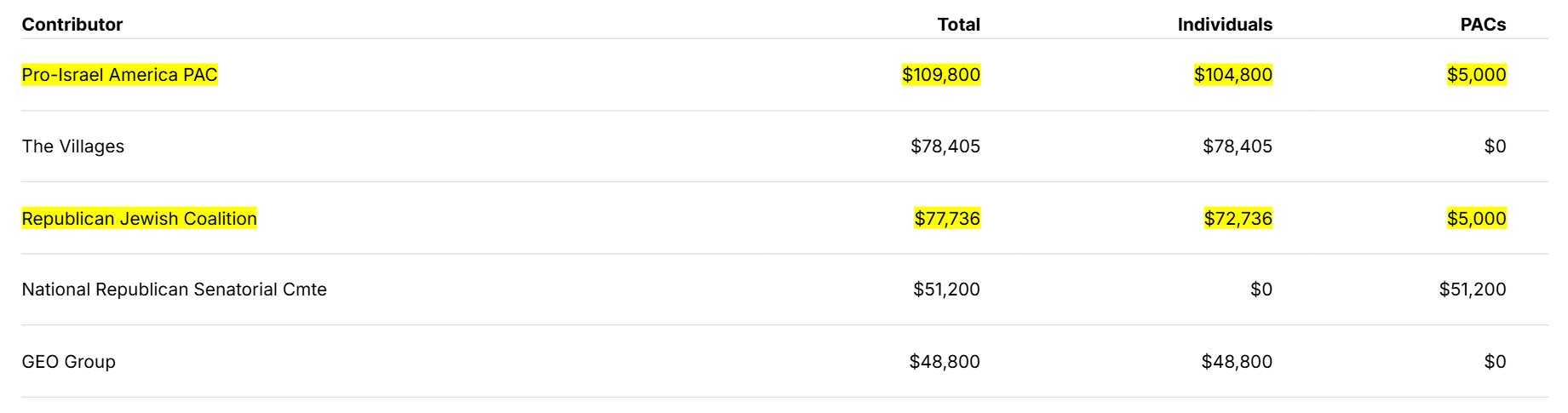Click GEO Group $48,800 total value
1568x413 pixels.
tap(945, 362)
